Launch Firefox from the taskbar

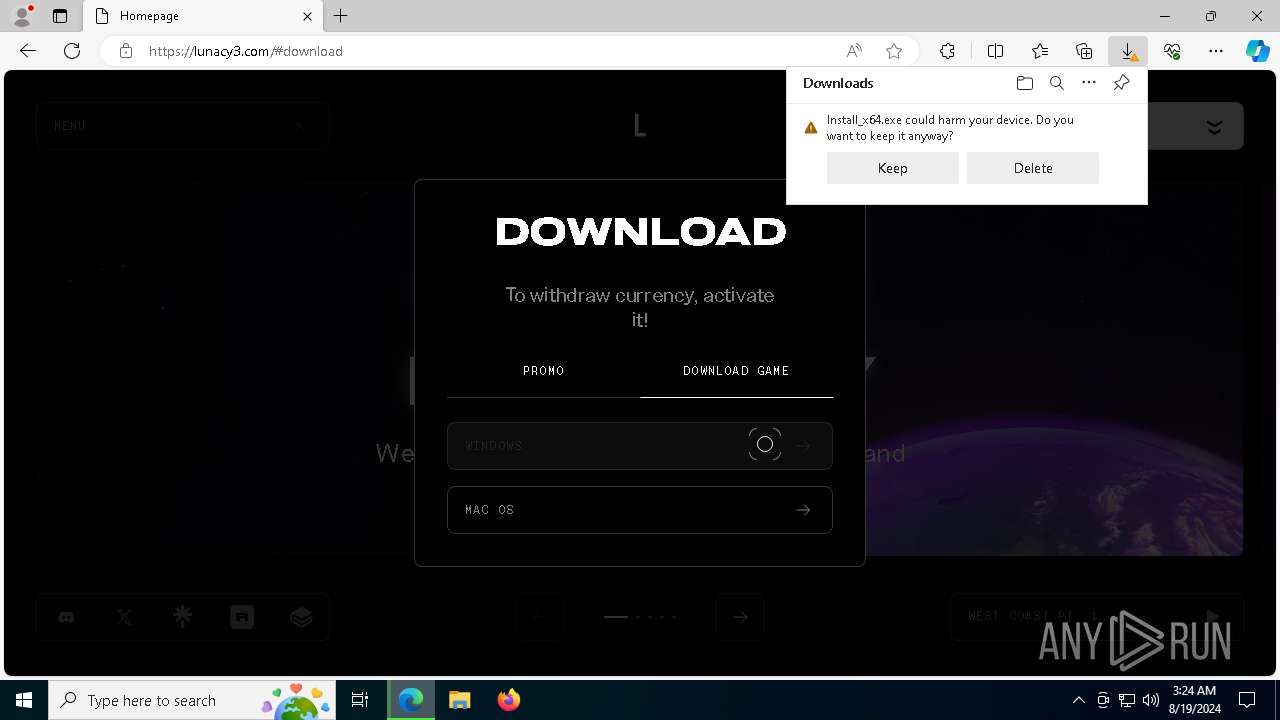pos(508,700)
